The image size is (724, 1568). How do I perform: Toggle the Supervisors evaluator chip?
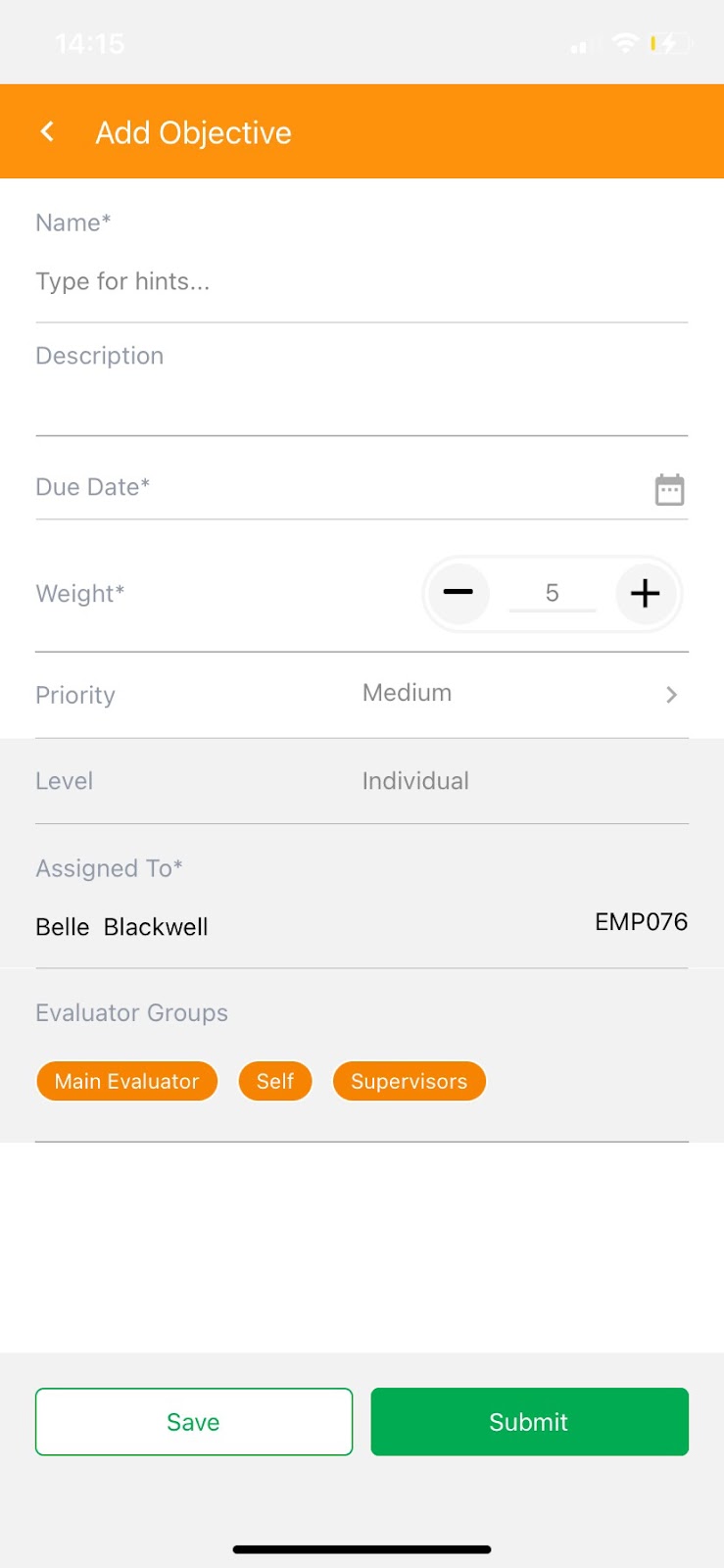[409, 1081]
